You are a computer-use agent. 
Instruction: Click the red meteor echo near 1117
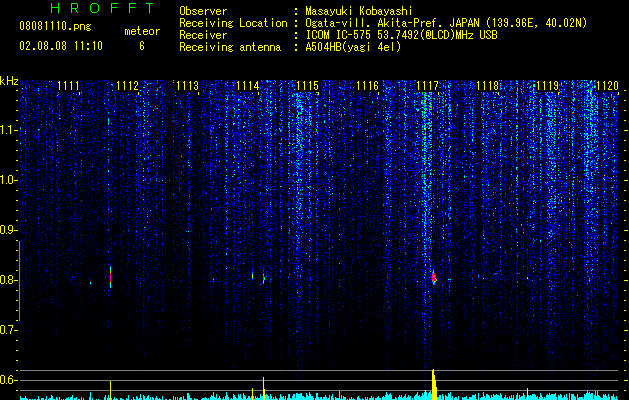click(434, 277)
